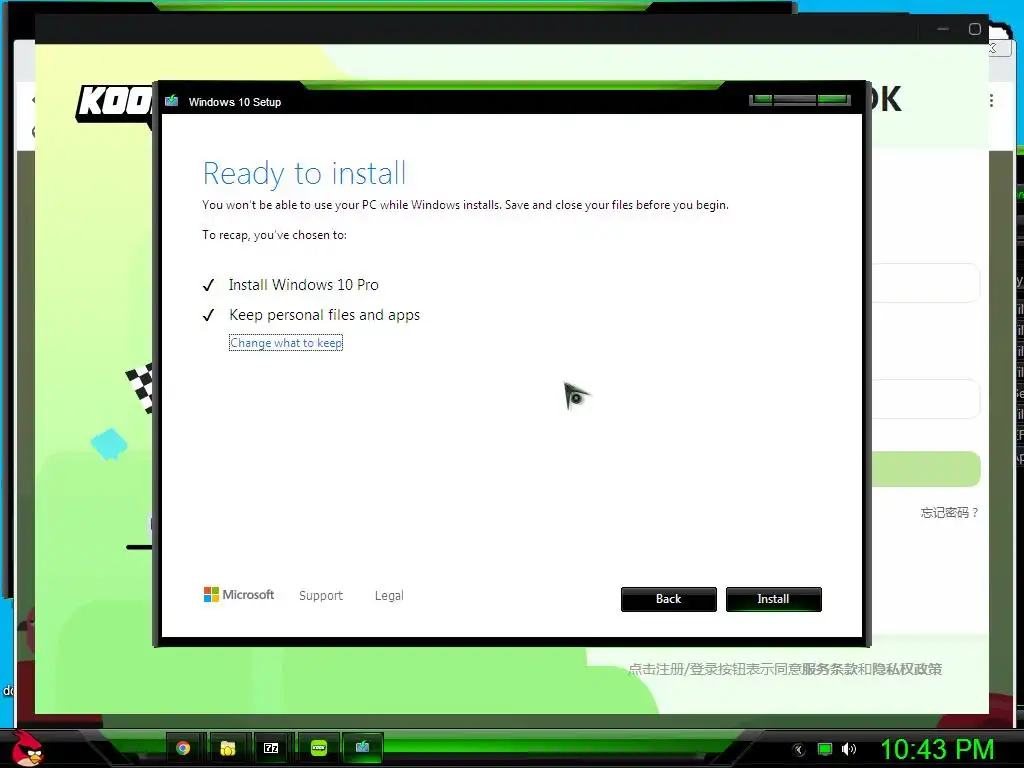Go Back in Windows 10 Setup

tap(668, 599)
